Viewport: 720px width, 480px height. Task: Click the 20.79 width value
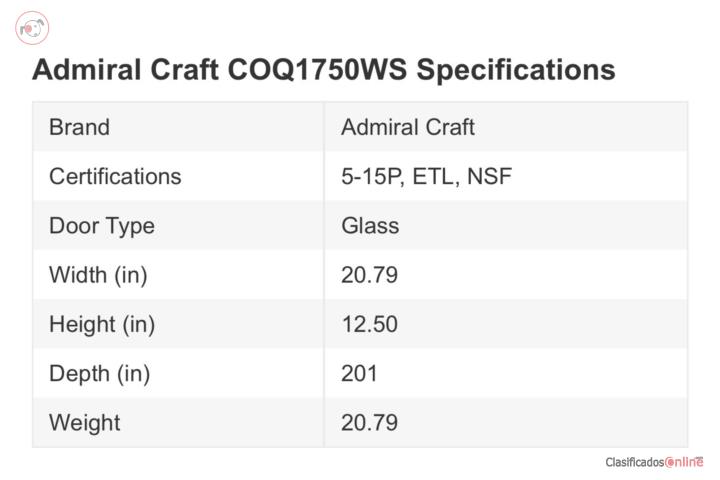click(369, 275)
